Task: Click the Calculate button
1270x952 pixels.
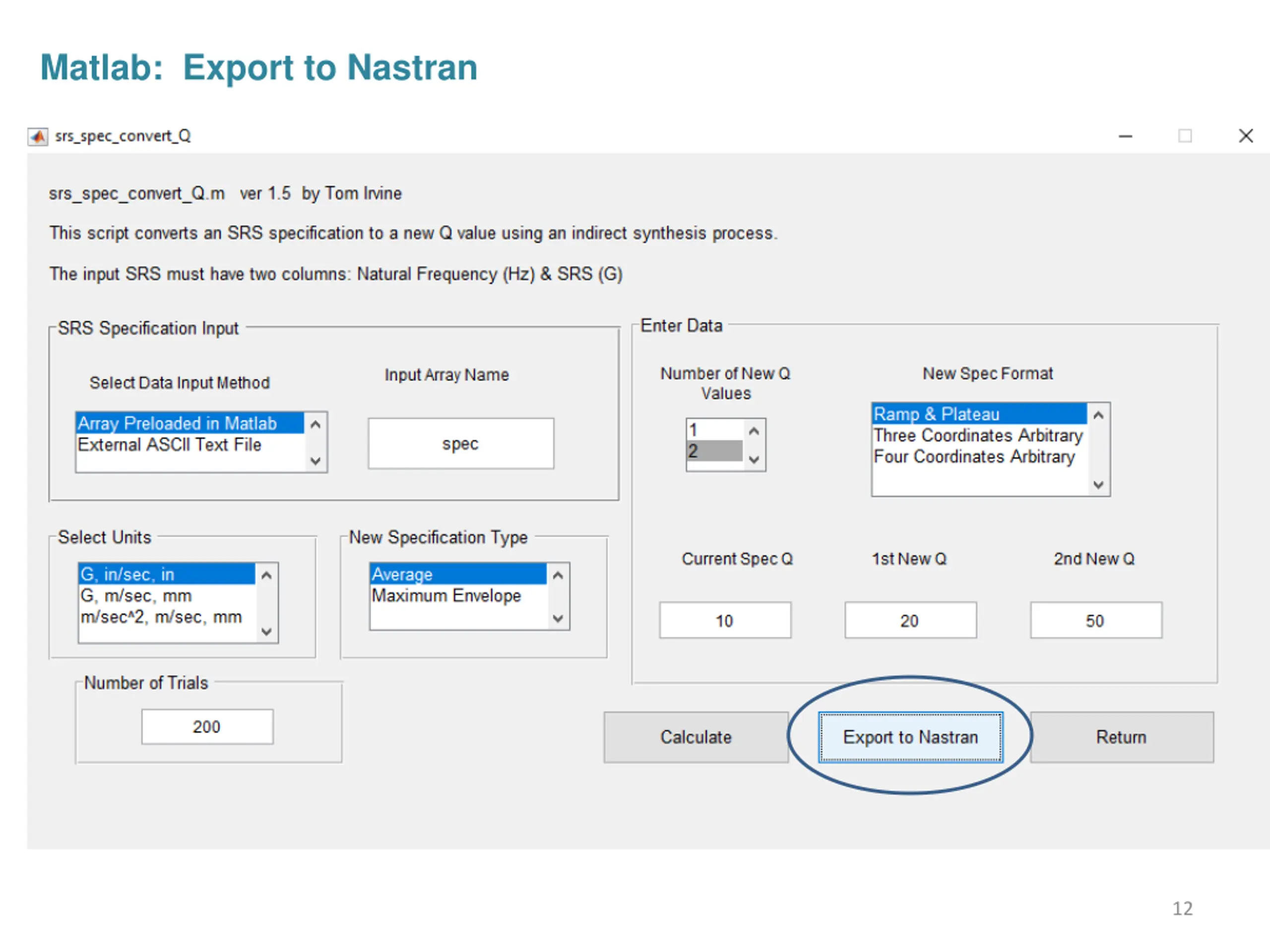Action: pos(696,737)
